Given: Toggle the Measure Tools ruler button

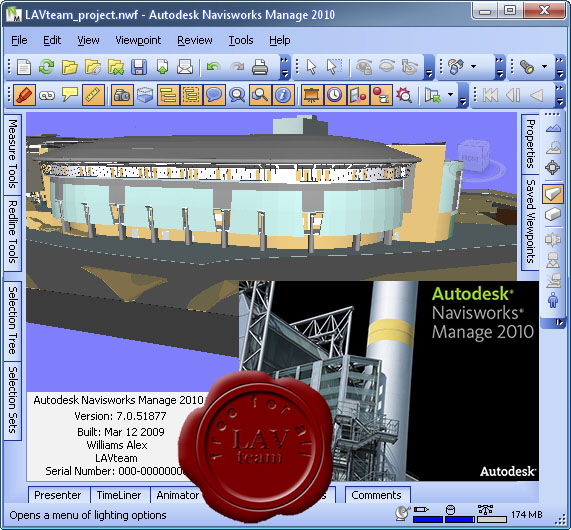Looking at the screenshot, I should (93, 95).
